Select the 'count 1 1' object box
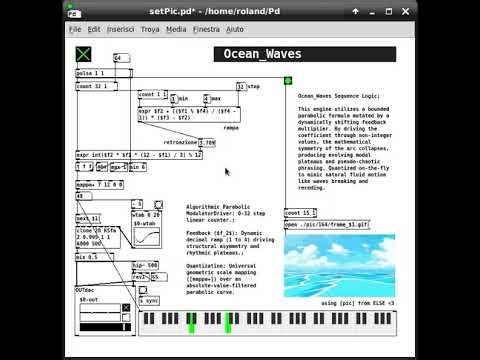Viewport: 480px width, 360px height. tap(153, 95)
